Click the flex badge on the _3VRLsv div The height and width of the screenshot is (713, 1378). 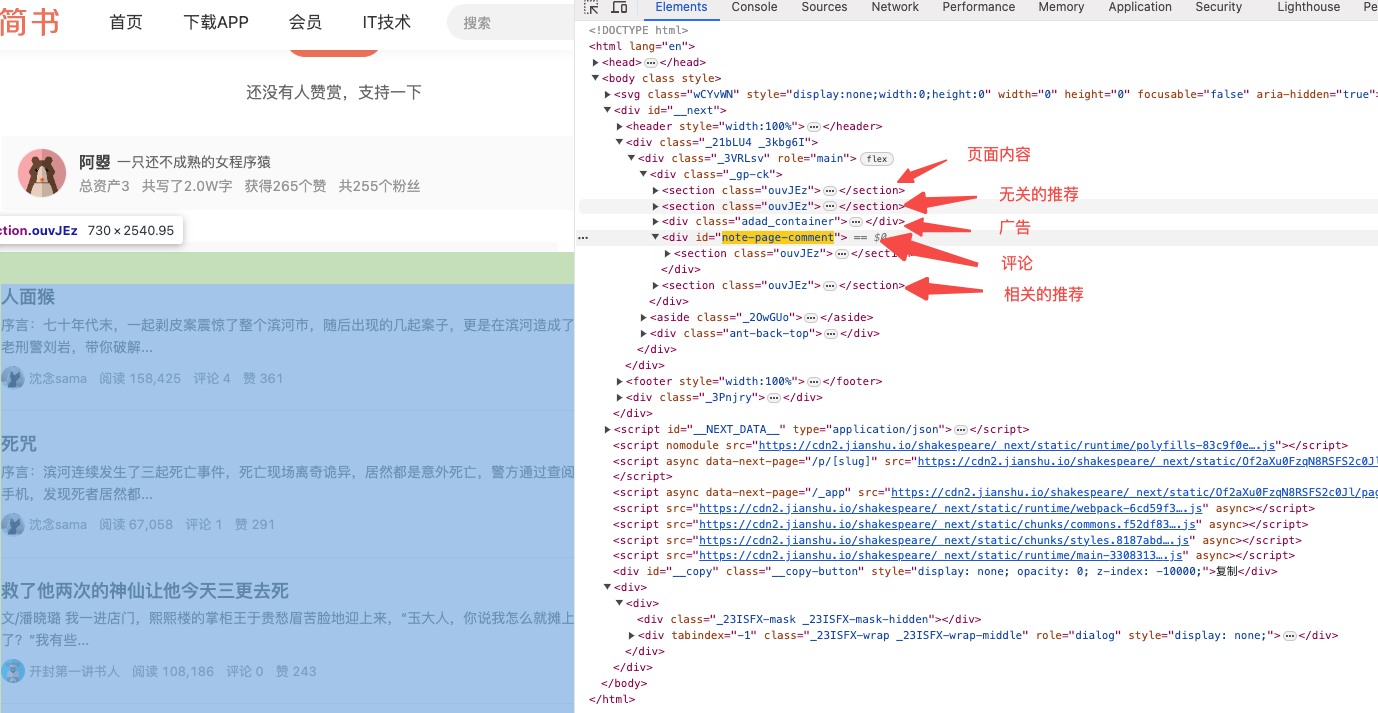click(877, 158)
